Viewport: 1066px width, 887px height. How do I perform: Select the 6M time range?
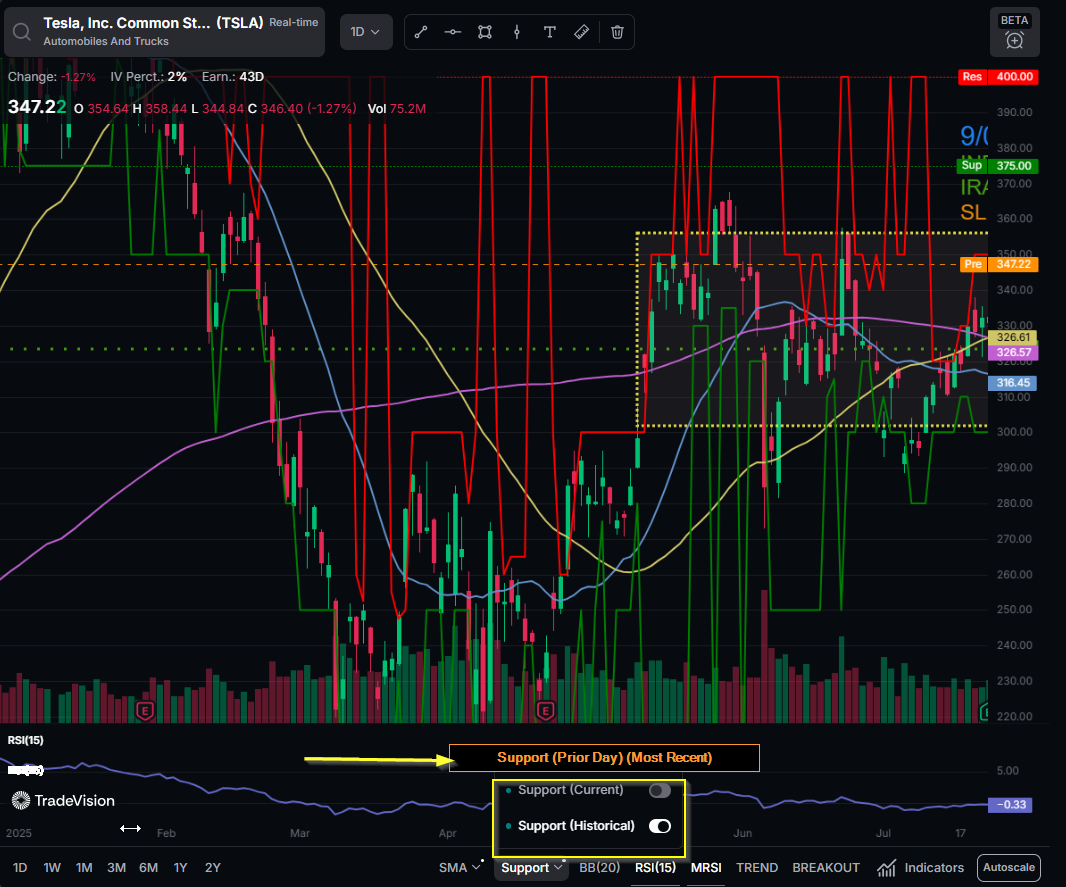click(148, 867)
